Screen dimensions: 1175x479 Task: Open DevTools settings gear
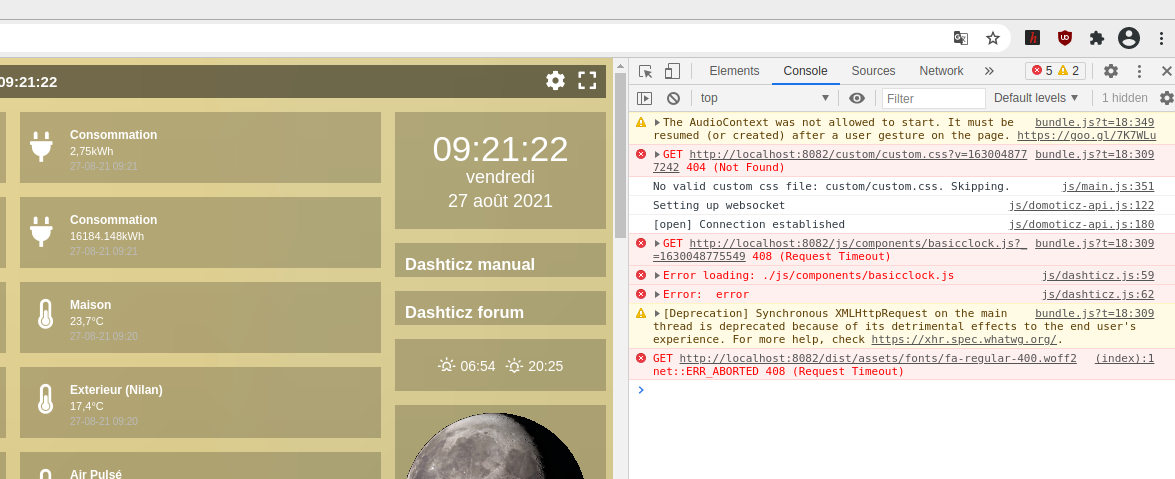click(1111, 71)
